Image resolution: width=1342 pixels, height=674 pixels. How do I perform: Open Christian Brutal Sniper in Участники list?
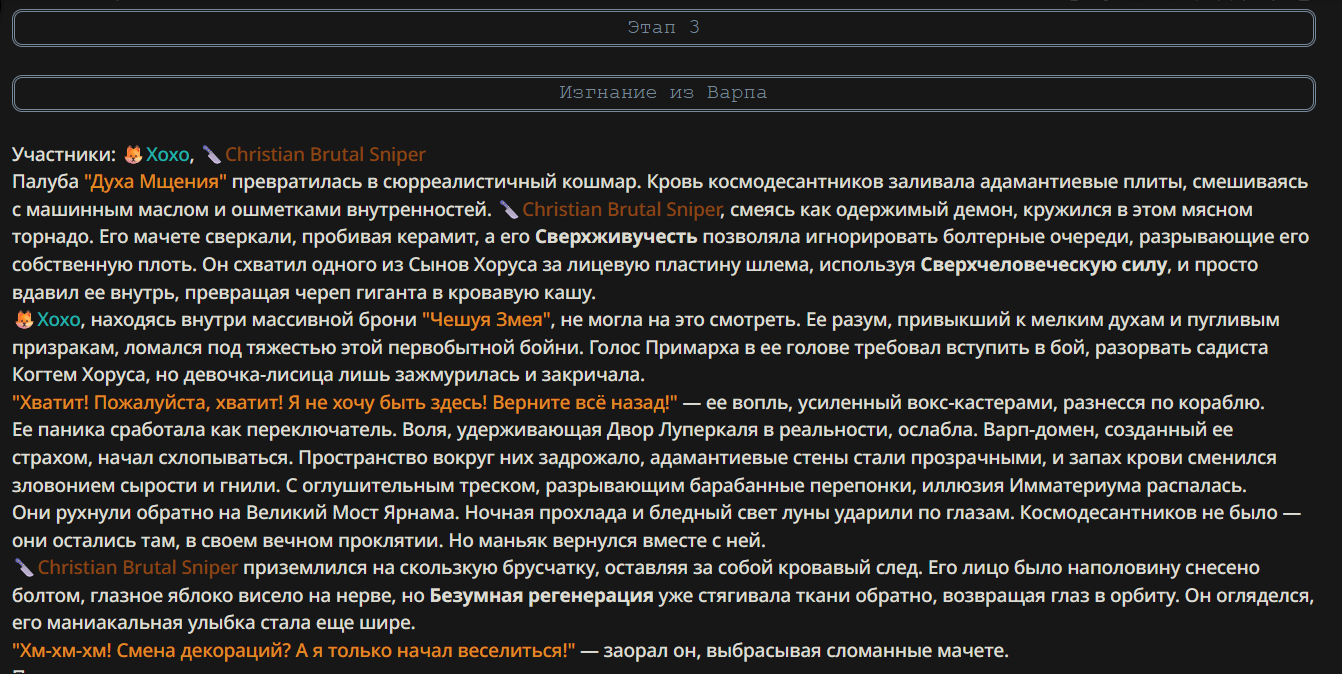point(326,155)
